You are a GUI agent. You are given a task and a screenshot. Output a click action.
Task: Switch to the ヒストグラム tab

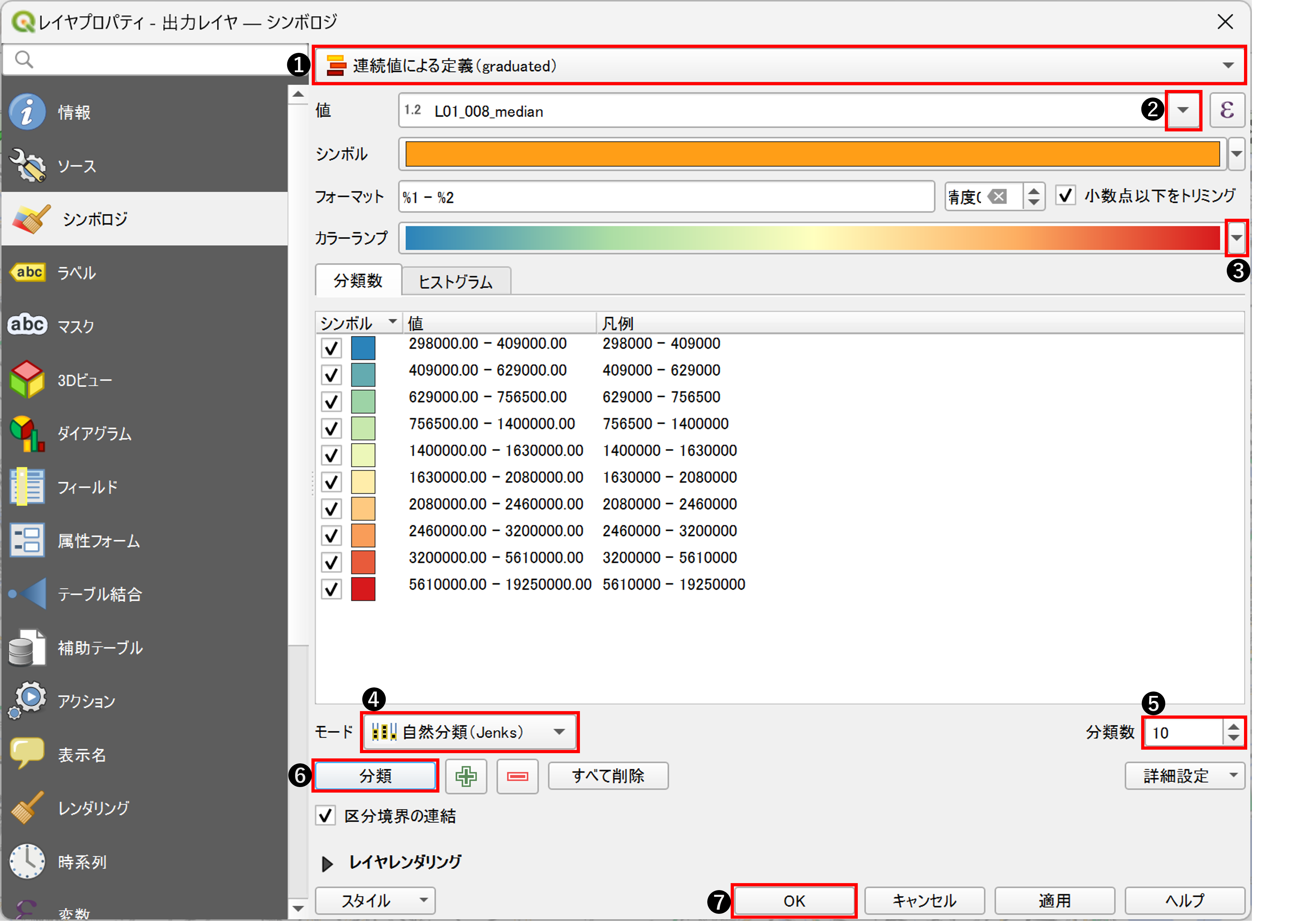(456, 281)
